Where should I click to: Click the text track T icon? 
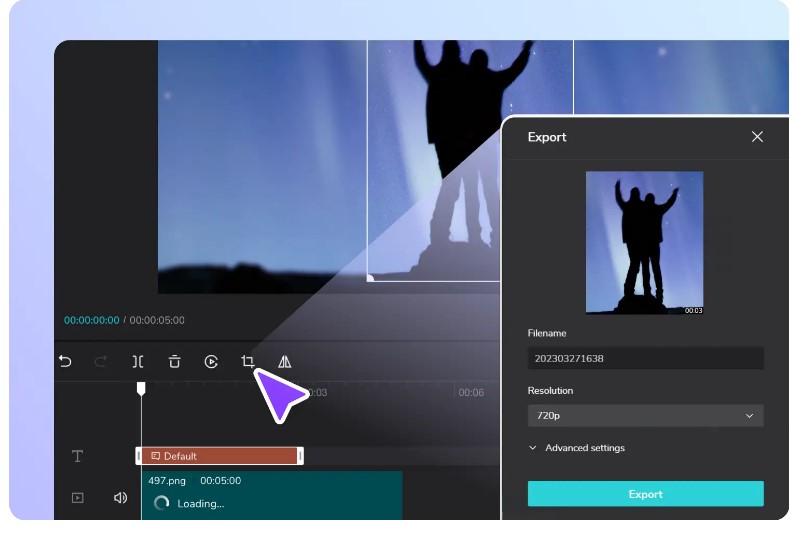pyautogui.click(x=77, y=456)
